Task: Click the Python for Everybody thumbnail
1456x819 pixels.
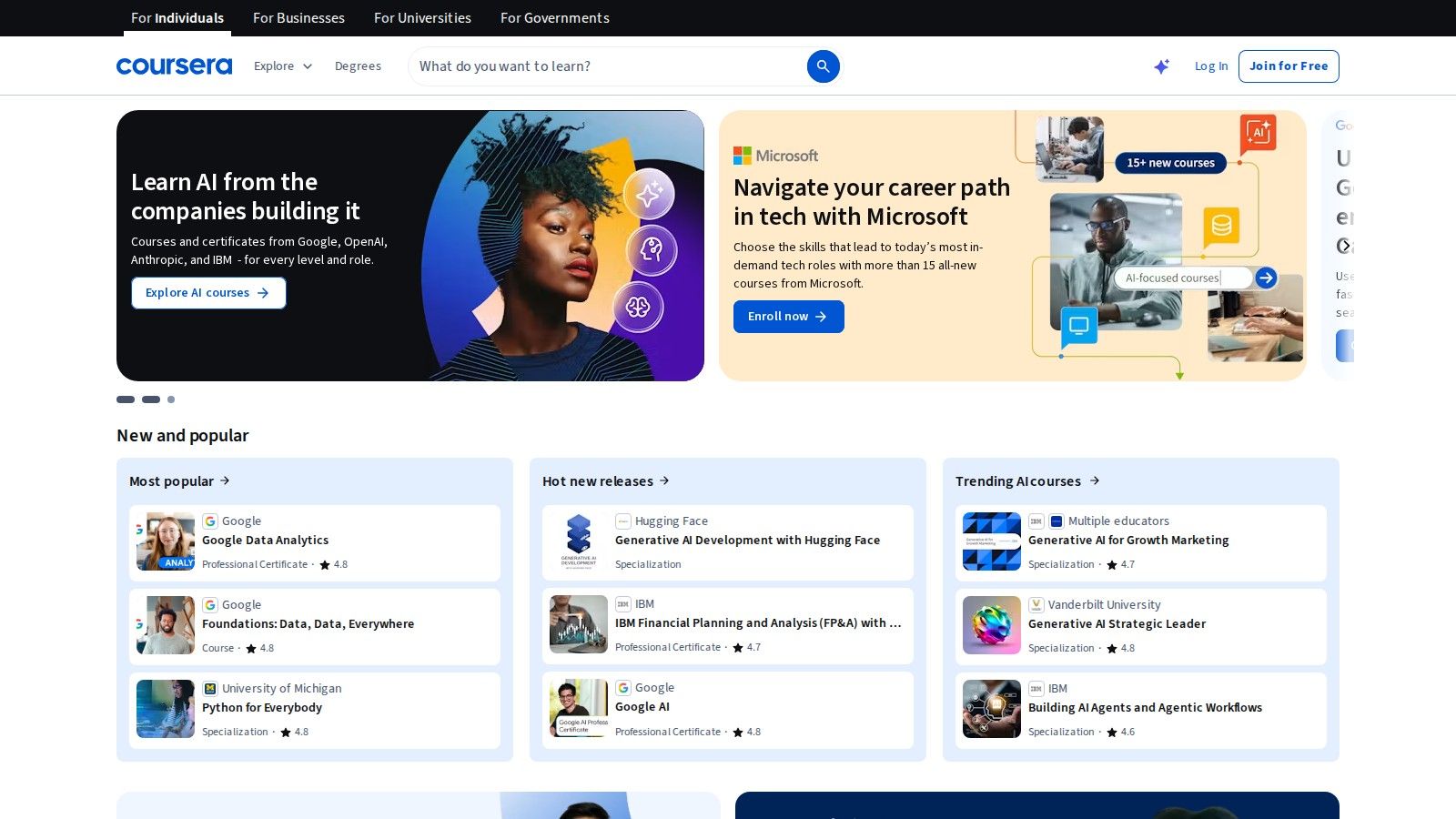Action: 166,709
